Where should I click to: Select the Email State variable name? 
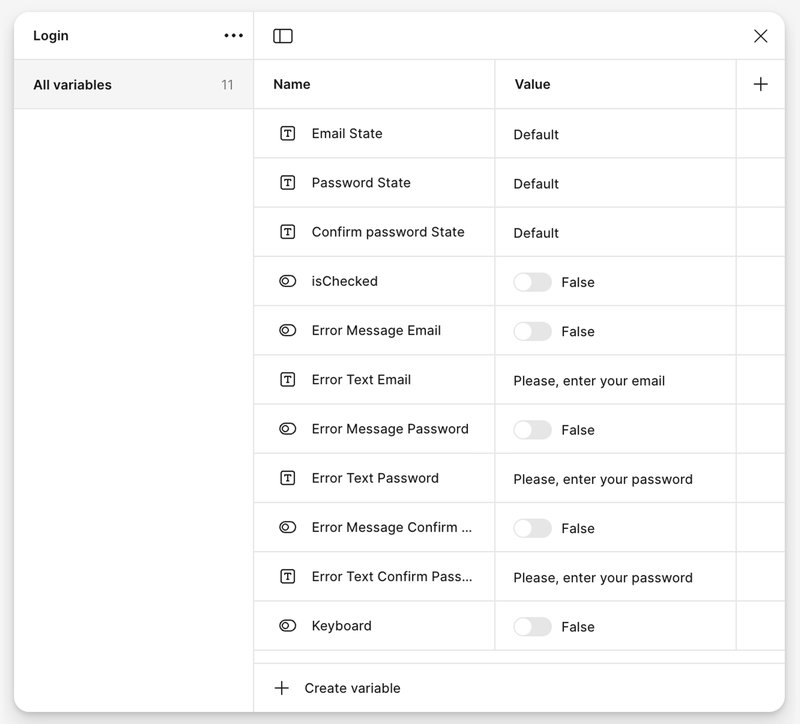coord(347,134)
